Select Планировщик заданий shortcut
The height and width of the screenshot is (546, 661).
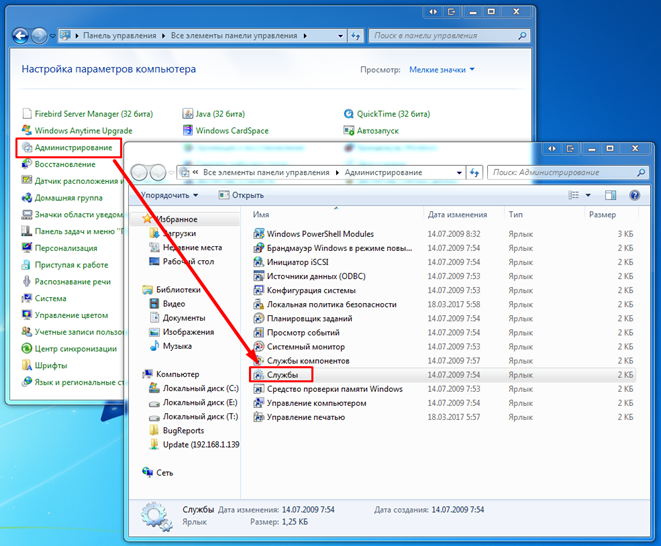[311, 318]
